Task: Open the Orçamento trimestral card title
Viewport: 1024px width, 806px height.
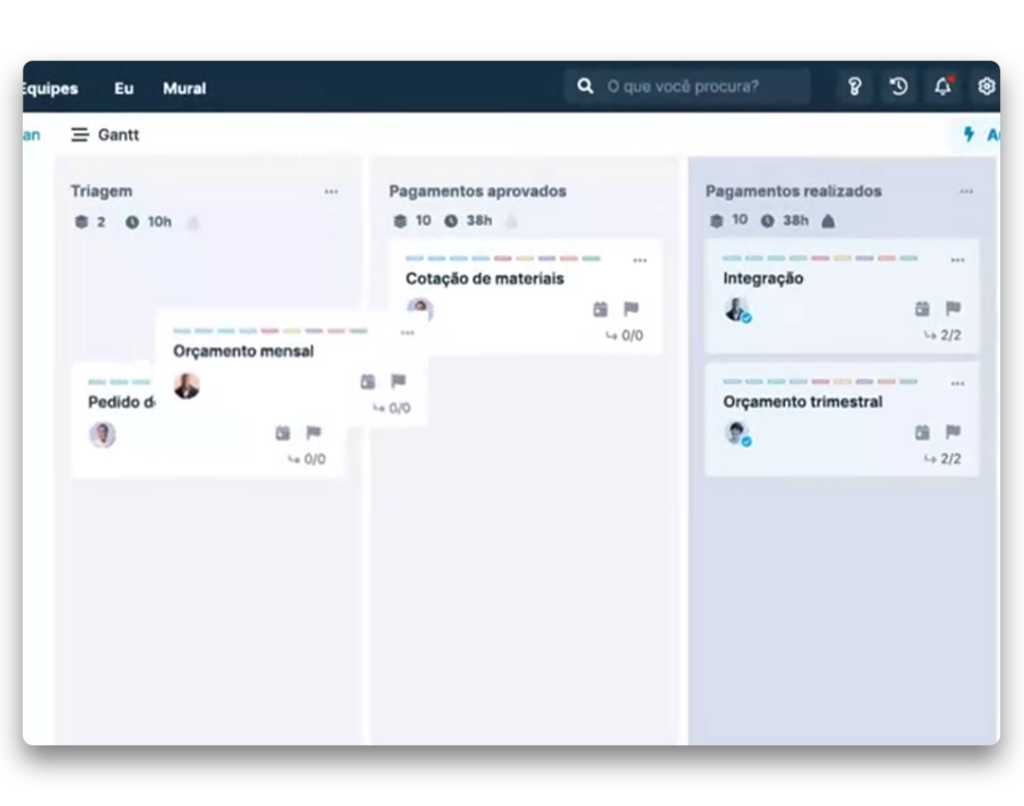Action: [802, 402]
